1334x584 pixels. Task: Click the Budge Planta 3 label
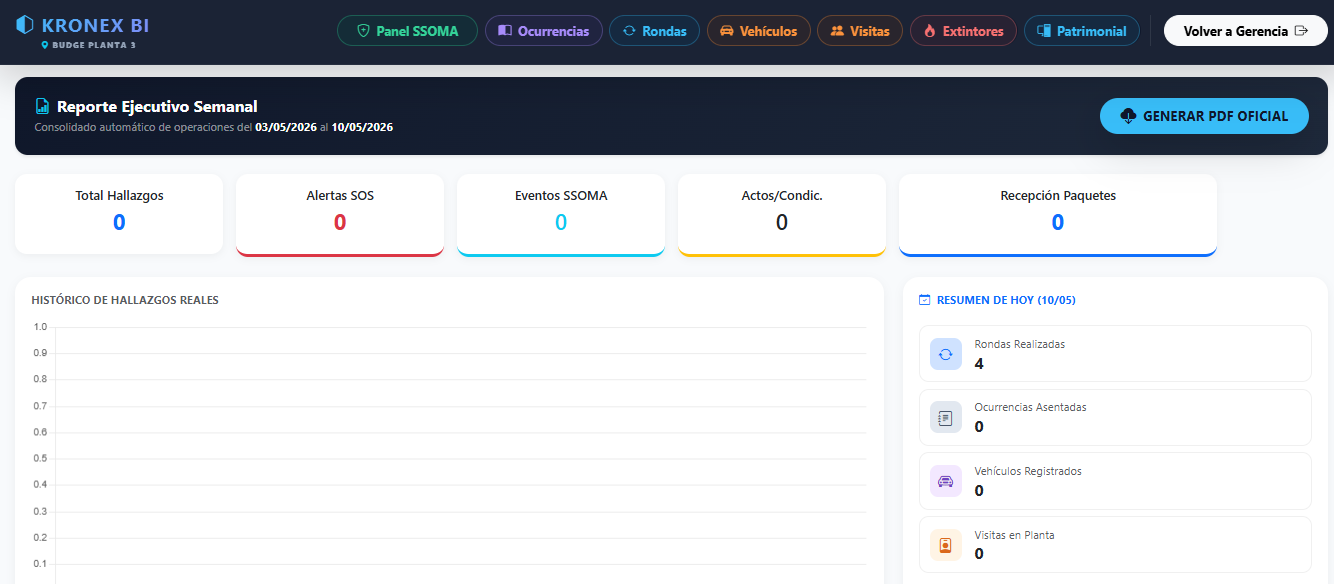(x=94, y=45)
